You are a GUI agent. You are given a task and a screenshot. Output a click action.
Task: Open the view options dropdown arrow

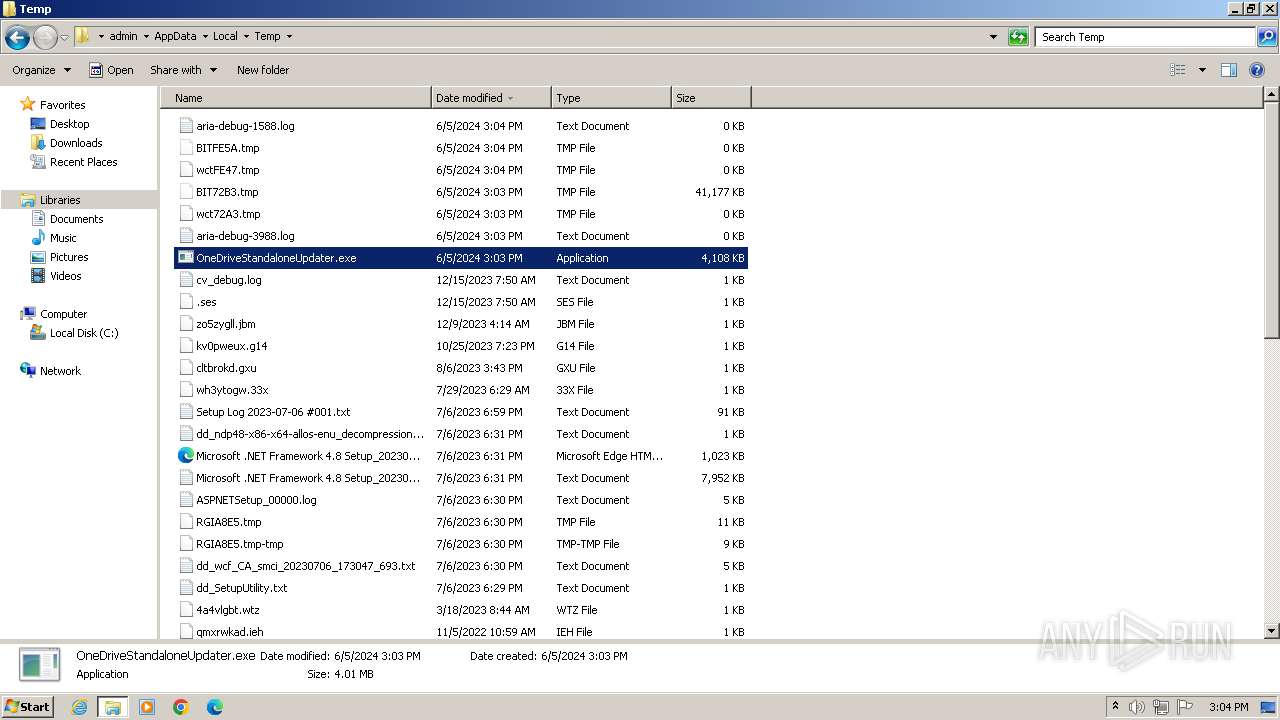pos(1202,70)
